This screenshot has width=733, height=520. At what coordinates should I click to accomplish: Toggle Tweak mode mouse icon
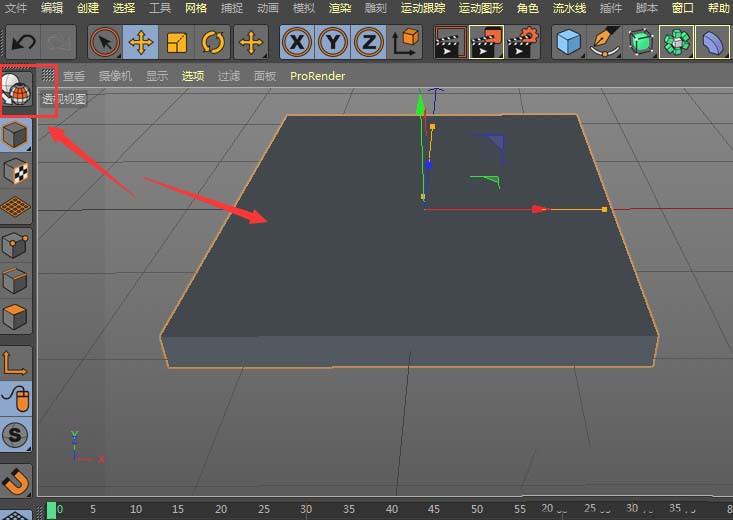point(15,399)
